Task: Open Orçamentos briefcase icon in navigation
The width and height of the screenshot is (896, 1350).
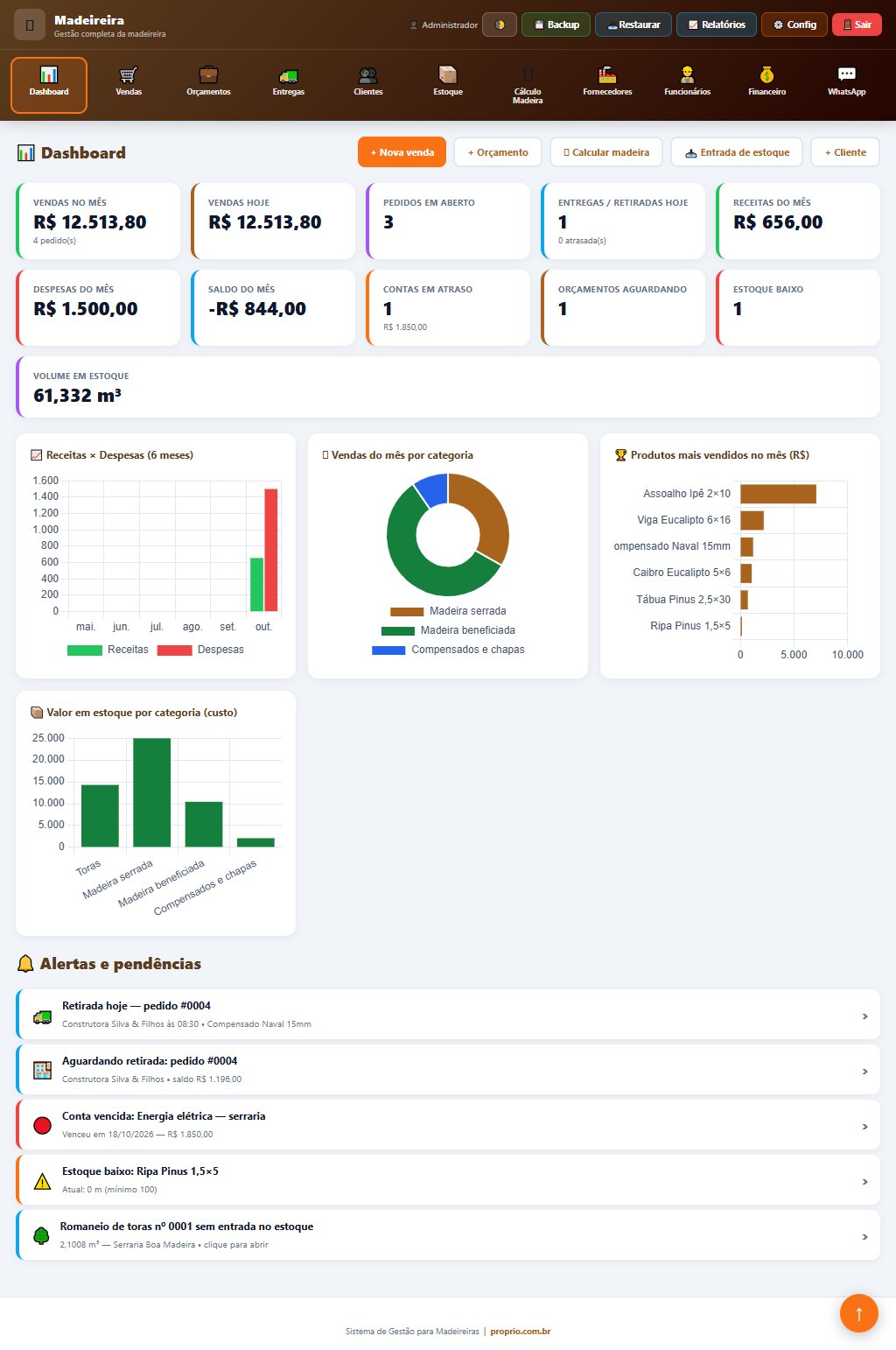Action: (208, 75)
